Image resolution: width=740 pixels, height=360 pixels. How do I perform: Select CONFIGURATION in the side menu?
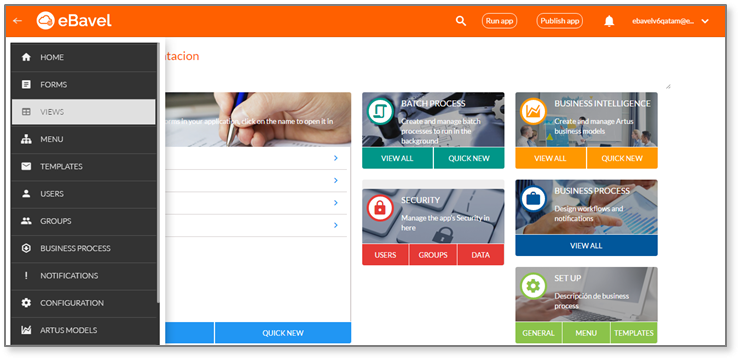pos(84,303)
